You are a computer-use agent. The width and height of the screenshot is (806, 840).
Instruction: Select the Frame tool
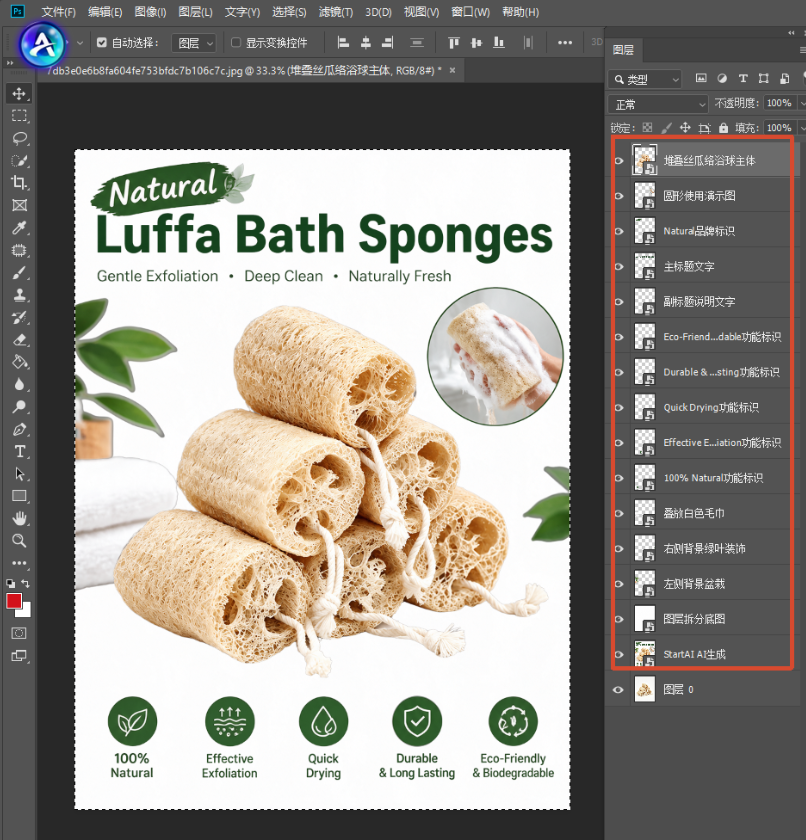tap(19, 205)
